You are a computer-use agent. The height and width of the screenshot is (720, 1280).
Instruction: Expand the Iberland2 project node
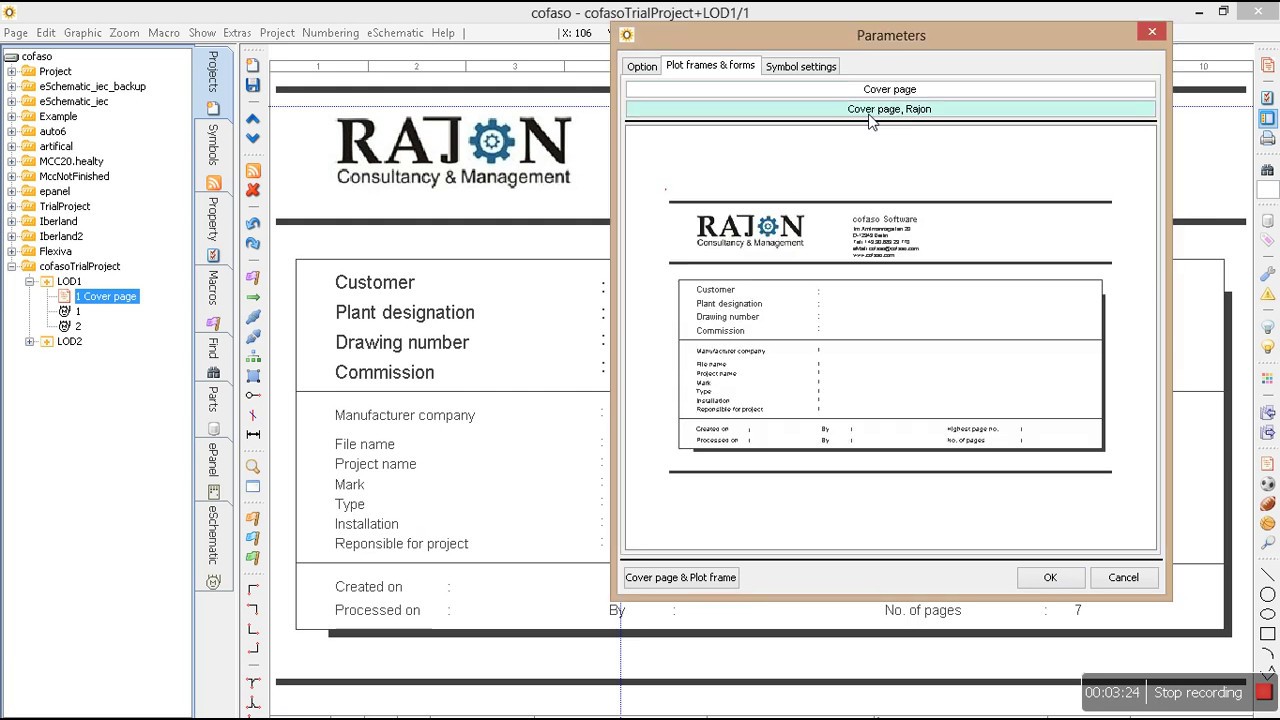pyautogui.click(x=12, y=236)
